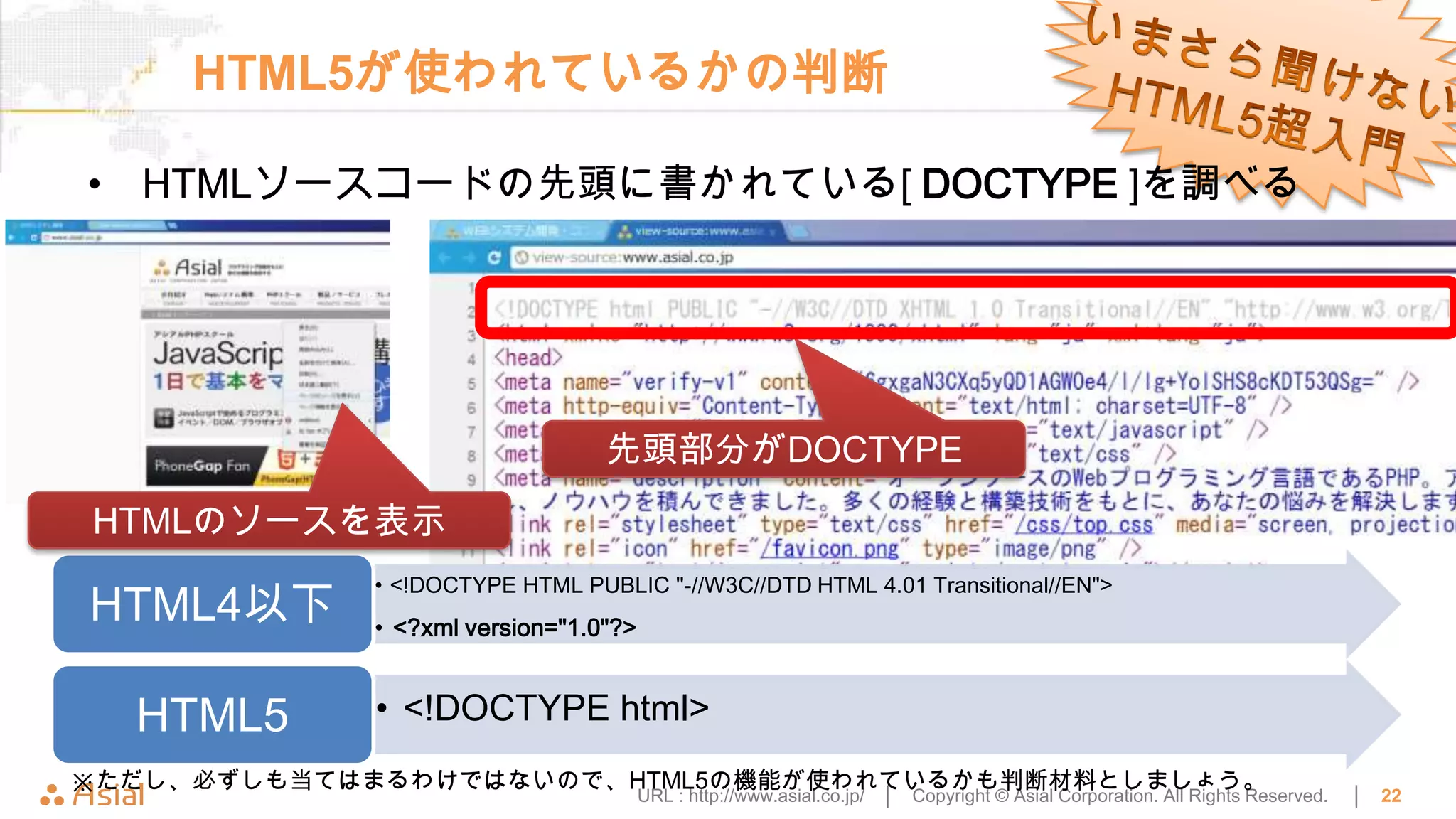Click the site navigation bar in left browser page
This screenshot has height=819, width=1456.
coord(265,298)
